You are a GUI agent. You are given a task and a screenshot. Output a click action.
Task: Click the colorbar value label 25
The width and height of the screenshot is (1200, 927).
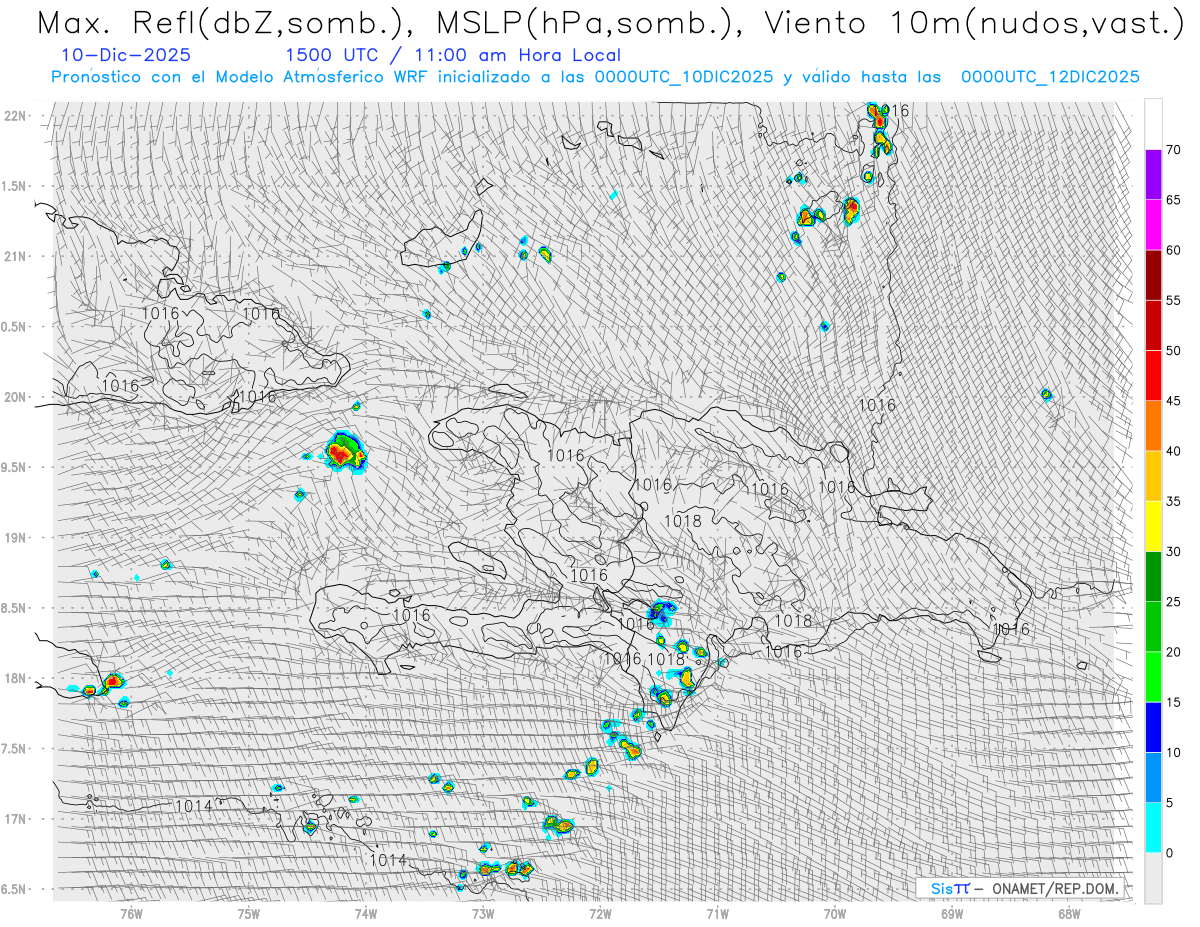(1173, 602)
